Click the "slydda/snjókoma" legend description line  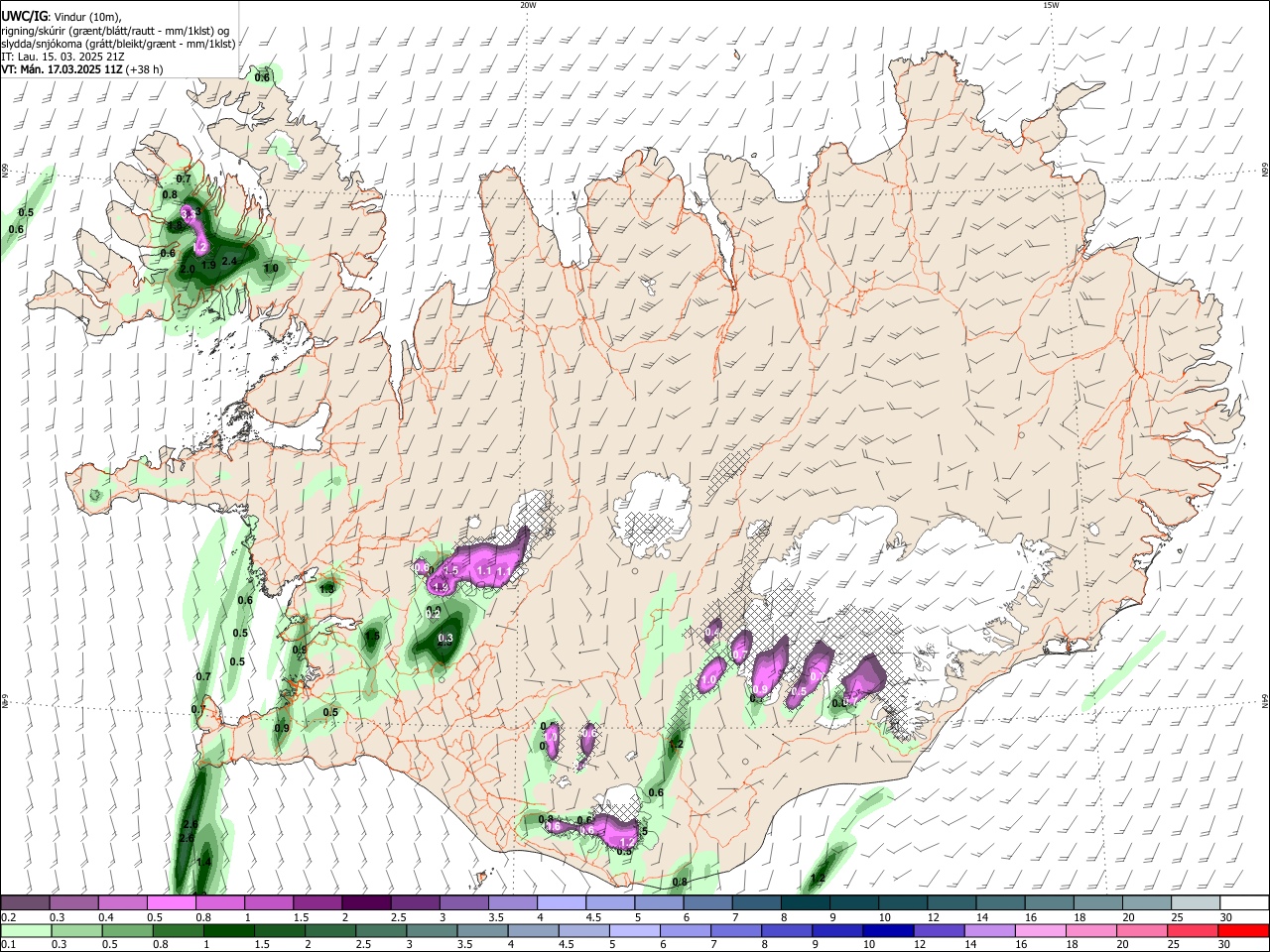tap(118, 44)
